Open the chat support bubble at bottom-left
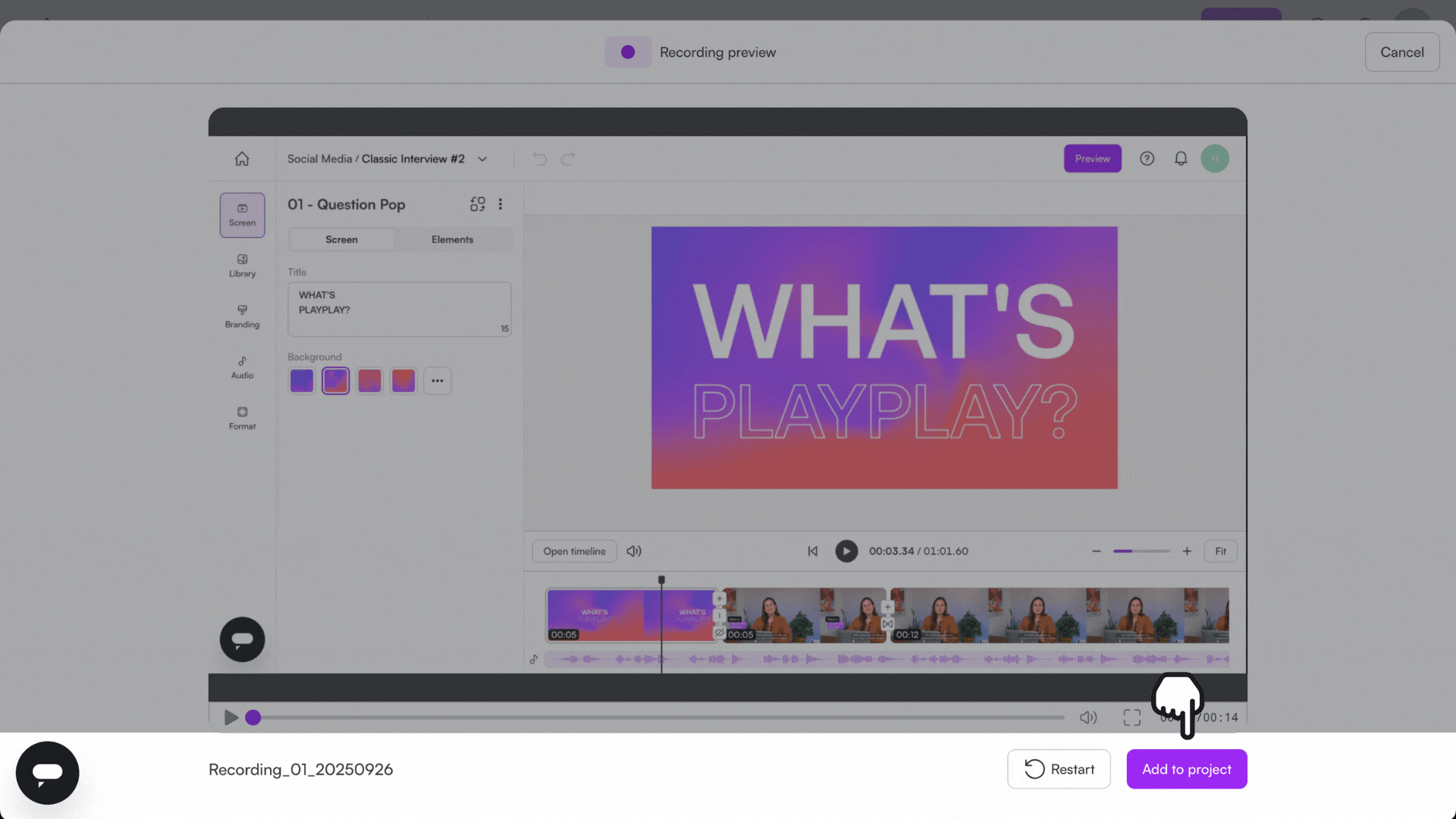 (x=47, y=773)
